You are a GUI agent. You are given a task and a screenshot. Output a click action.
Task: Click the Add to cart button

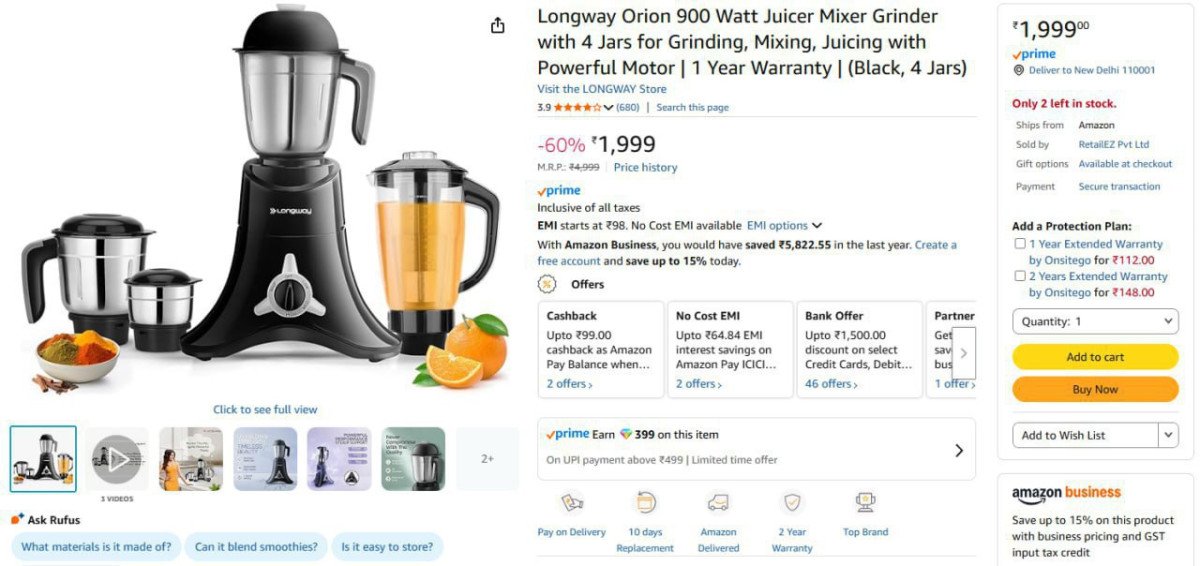coord(1095,357)
